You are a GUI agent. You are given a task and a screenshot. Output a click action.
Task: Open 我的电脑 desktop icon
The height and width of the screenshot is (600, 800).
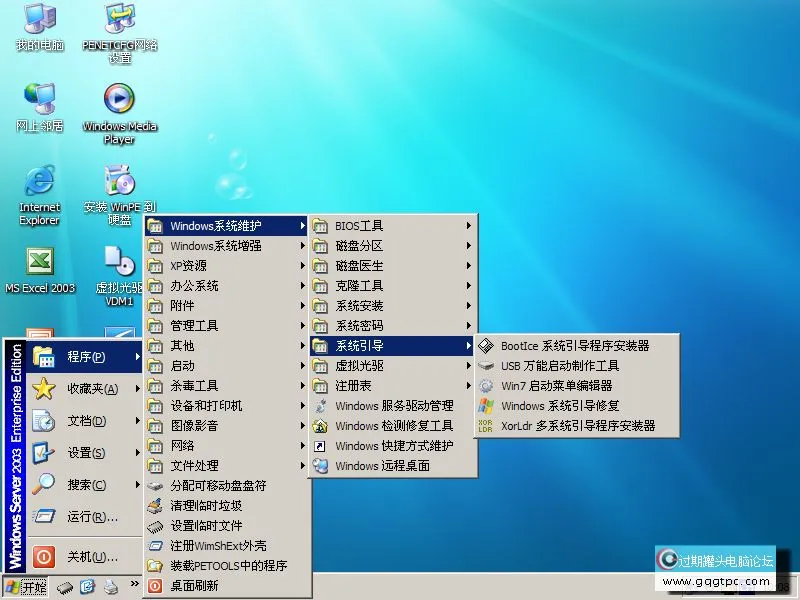[x=39, y=19]
